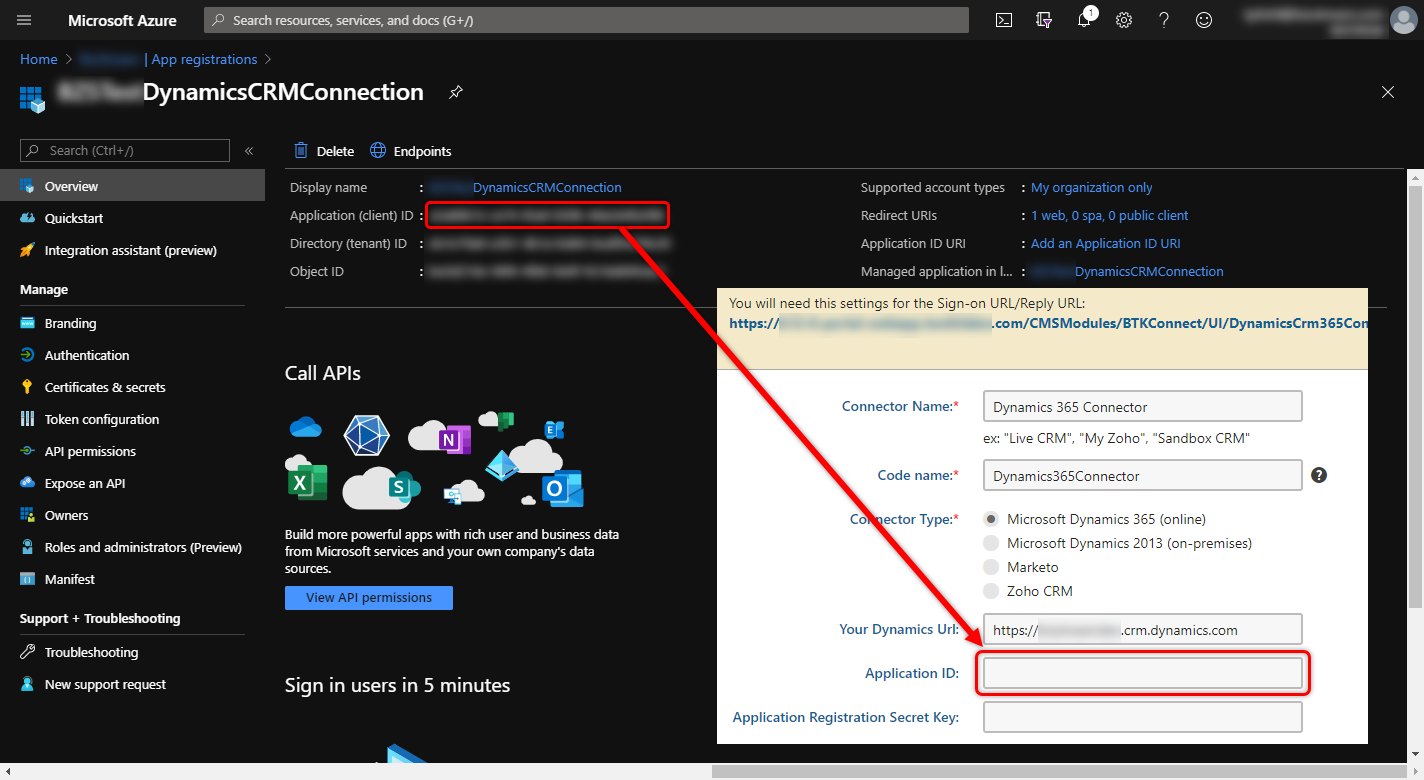Viewport: 1424px width, 780px height.
Task: Go to Authentication settings
Action: click(132, 355)
